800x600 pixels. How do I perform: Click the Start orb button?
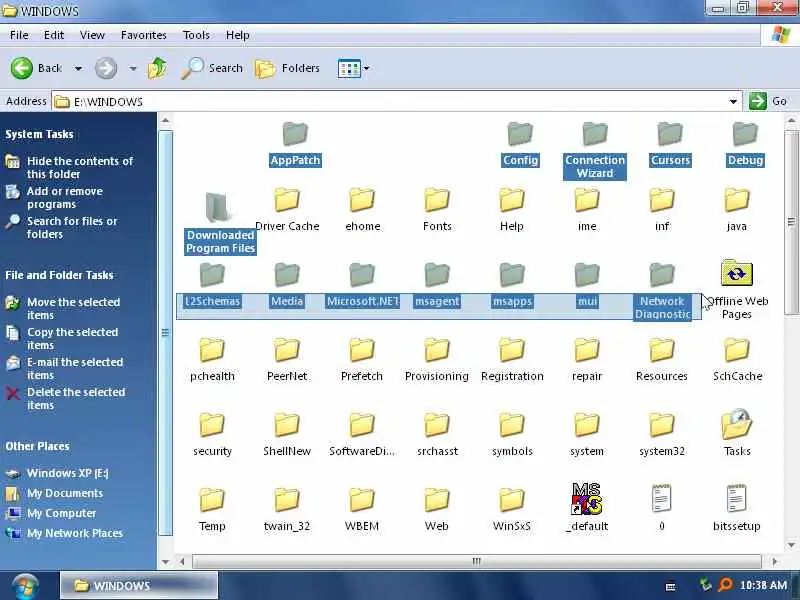(26, 586)
